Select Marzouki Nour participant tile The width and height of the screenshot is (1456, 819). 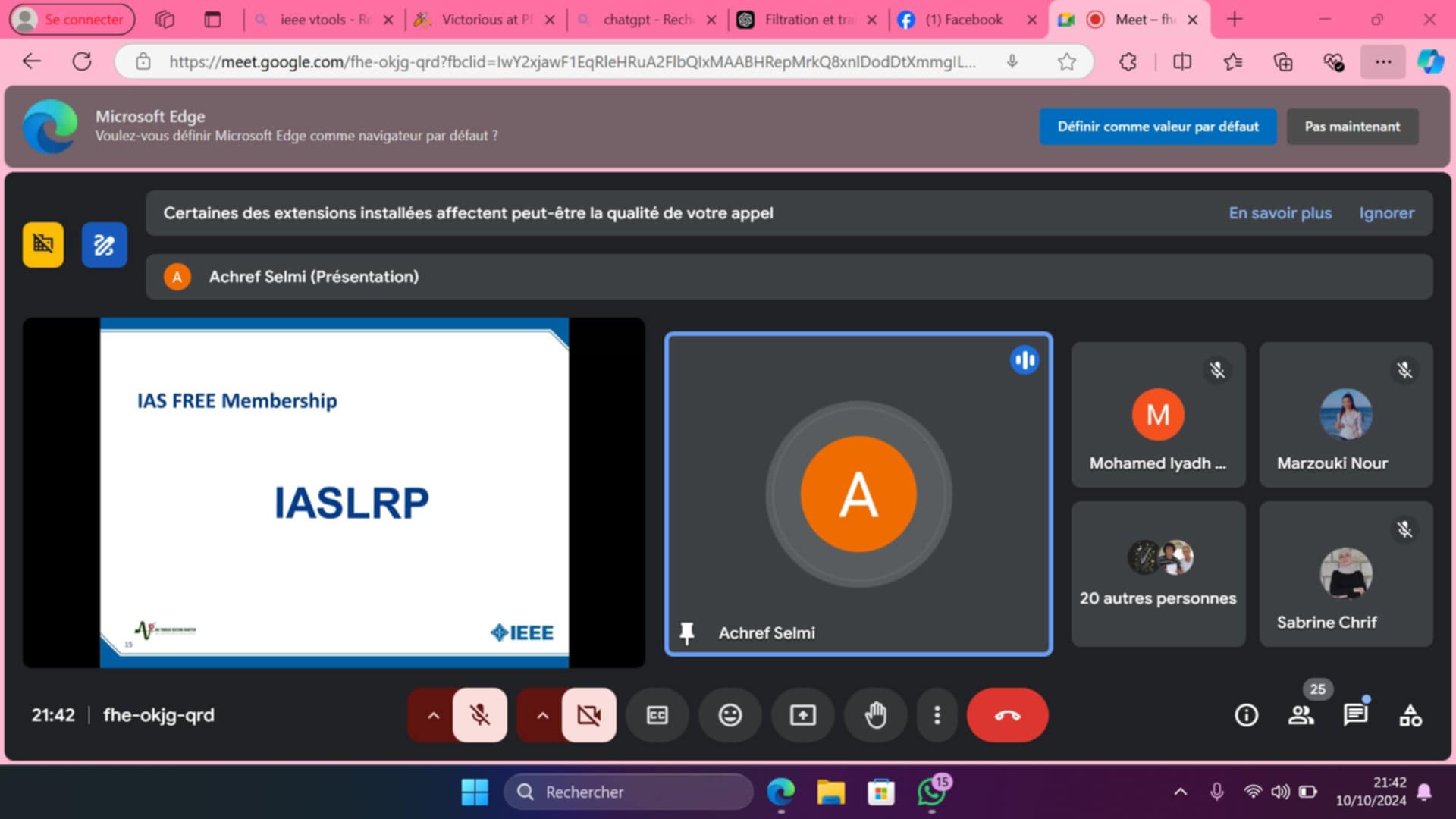pos(1346,415)
